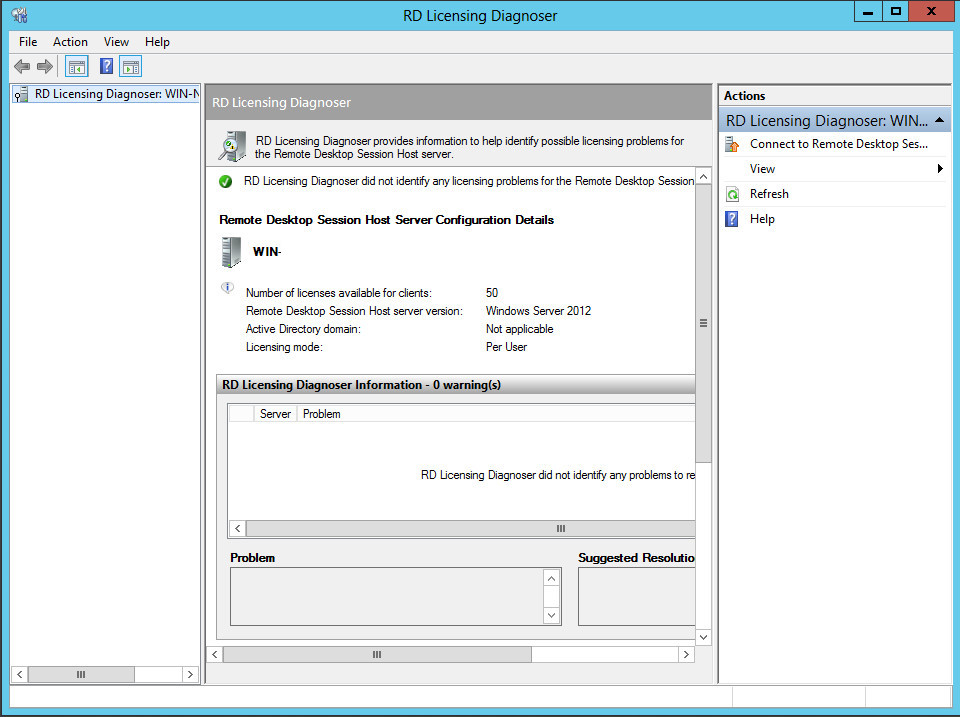Viewport: 960px width, 717px height.
Task: Click right arrow of tree pane scrollbar
Action: (x=190, y=674)
